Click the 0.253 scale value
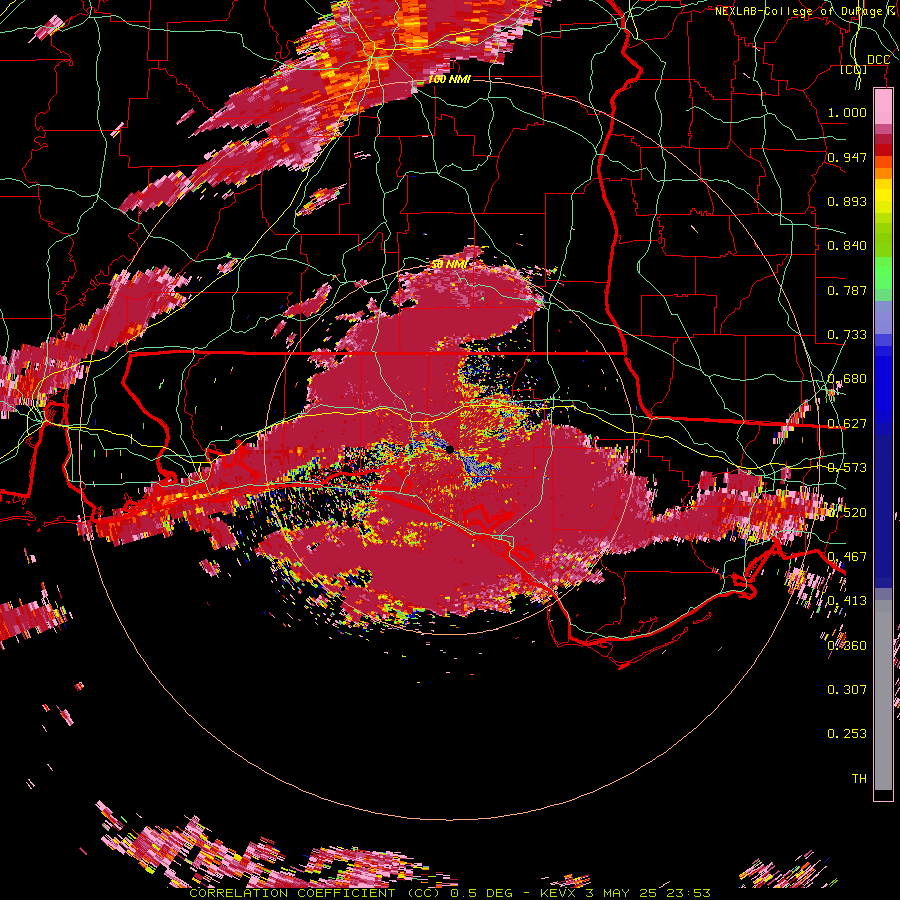The width and height of the screenshot is (900, 900). 847,734
